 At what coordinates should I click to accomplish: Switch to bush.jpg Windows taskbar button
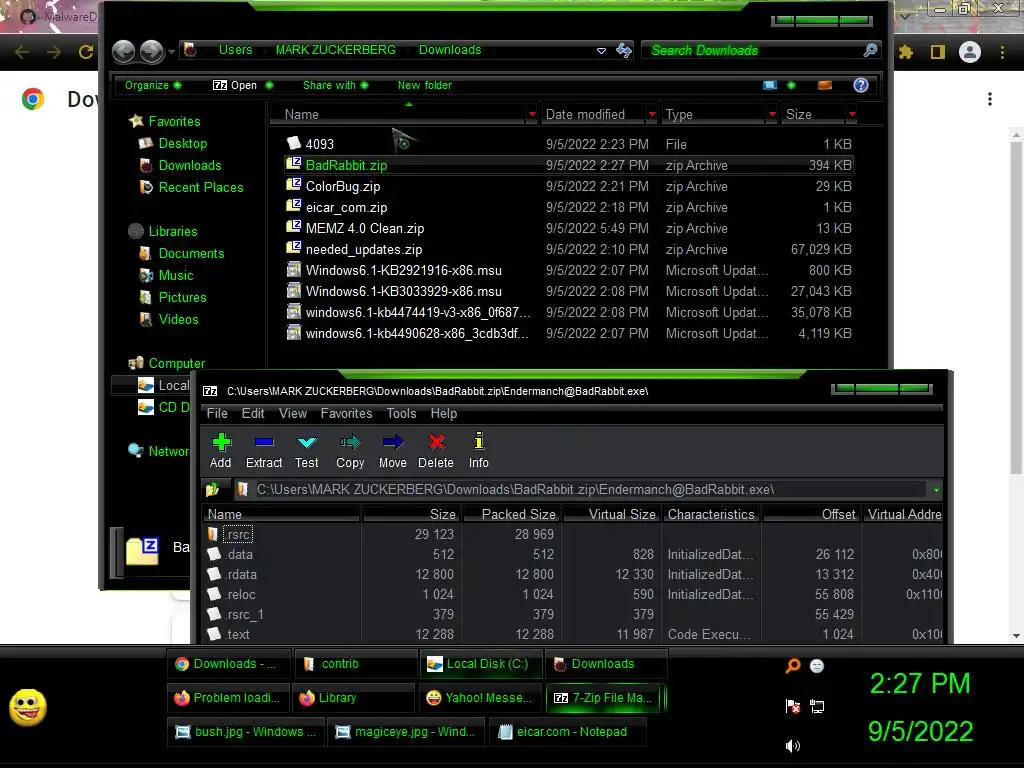point(246,731)
